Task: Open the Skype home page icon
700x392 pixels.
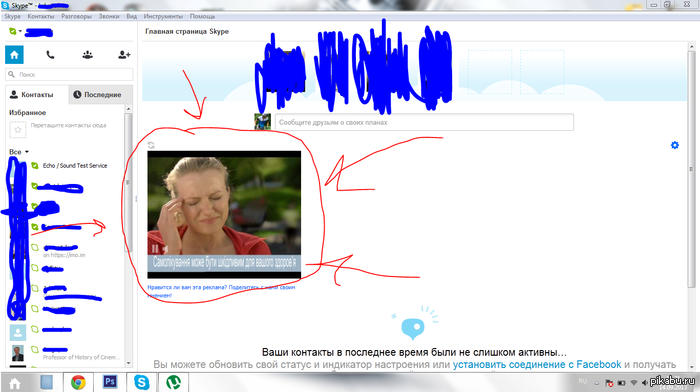Action: tap(14, 55)
